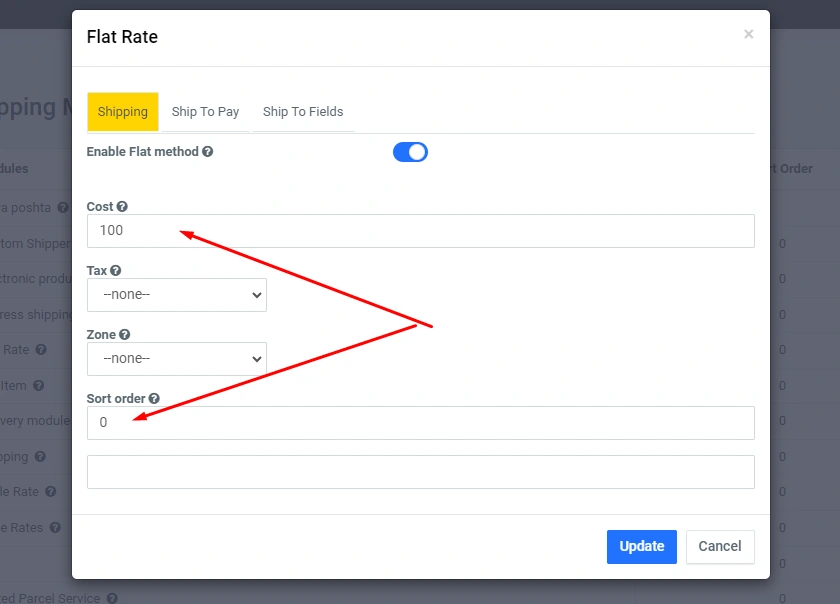Open the Tax dropdown
The height and width of the screenshot is (604, 840).
(x=177, y=295)
